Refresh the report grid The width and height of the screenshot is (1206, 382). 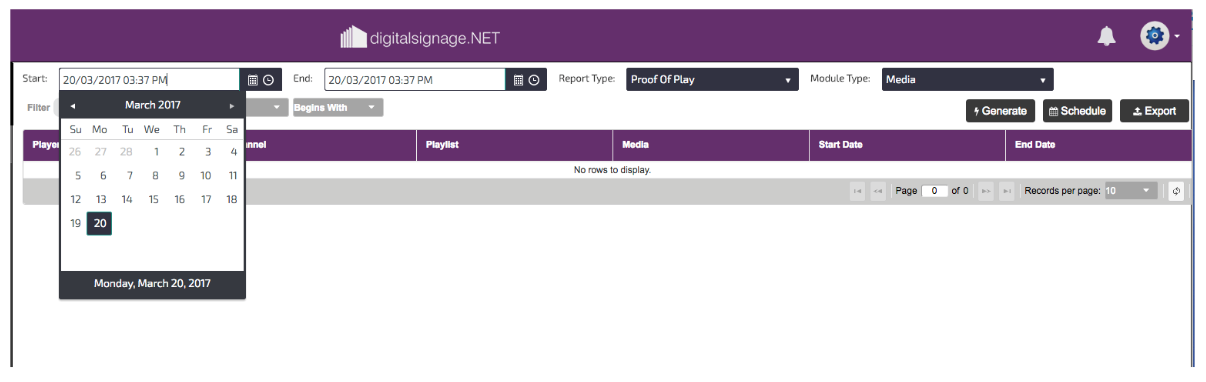[x=1176, y=191]
